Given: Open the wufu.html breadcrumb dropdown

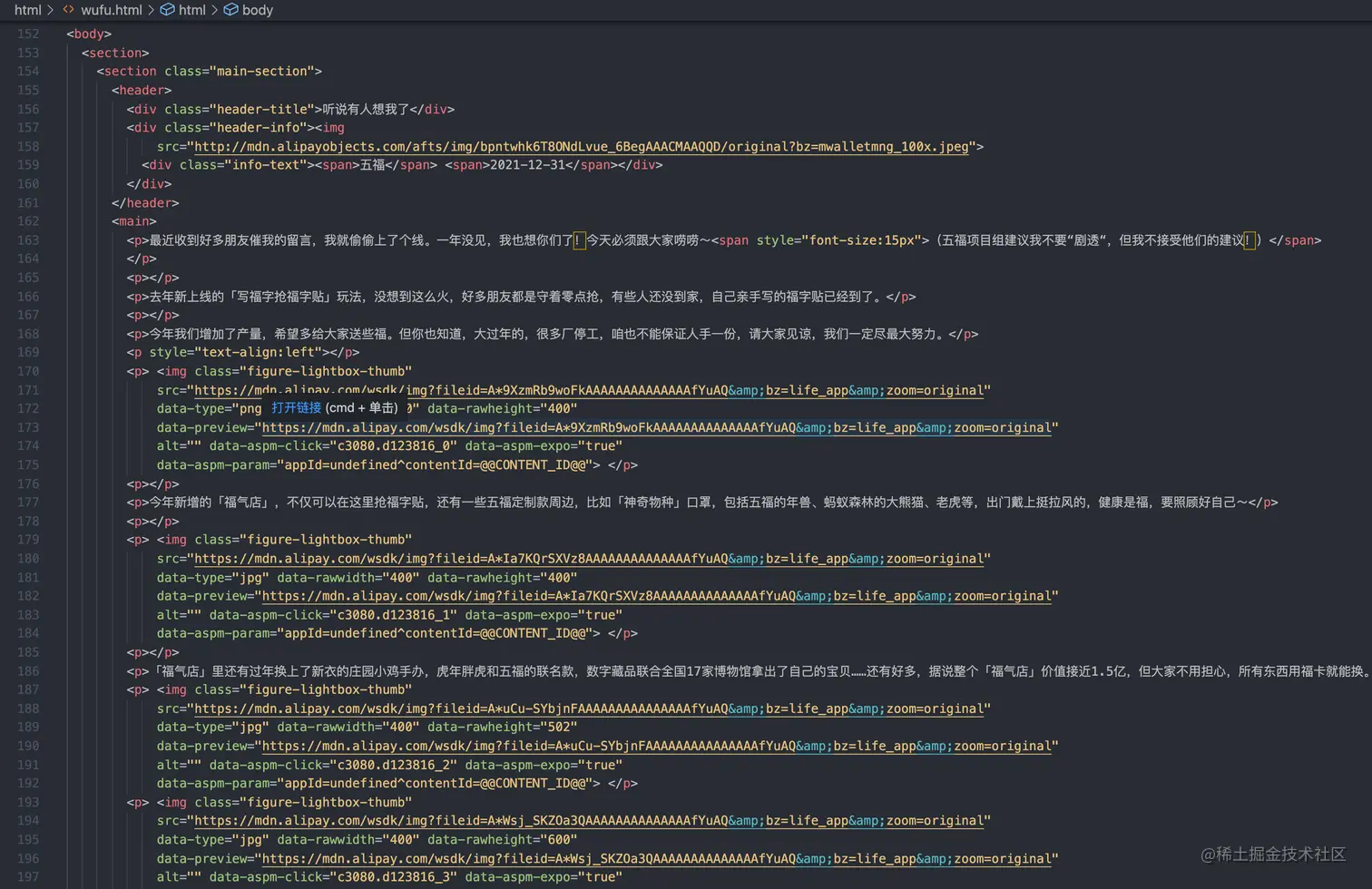Looking at the screenshot, I should 112,10.
